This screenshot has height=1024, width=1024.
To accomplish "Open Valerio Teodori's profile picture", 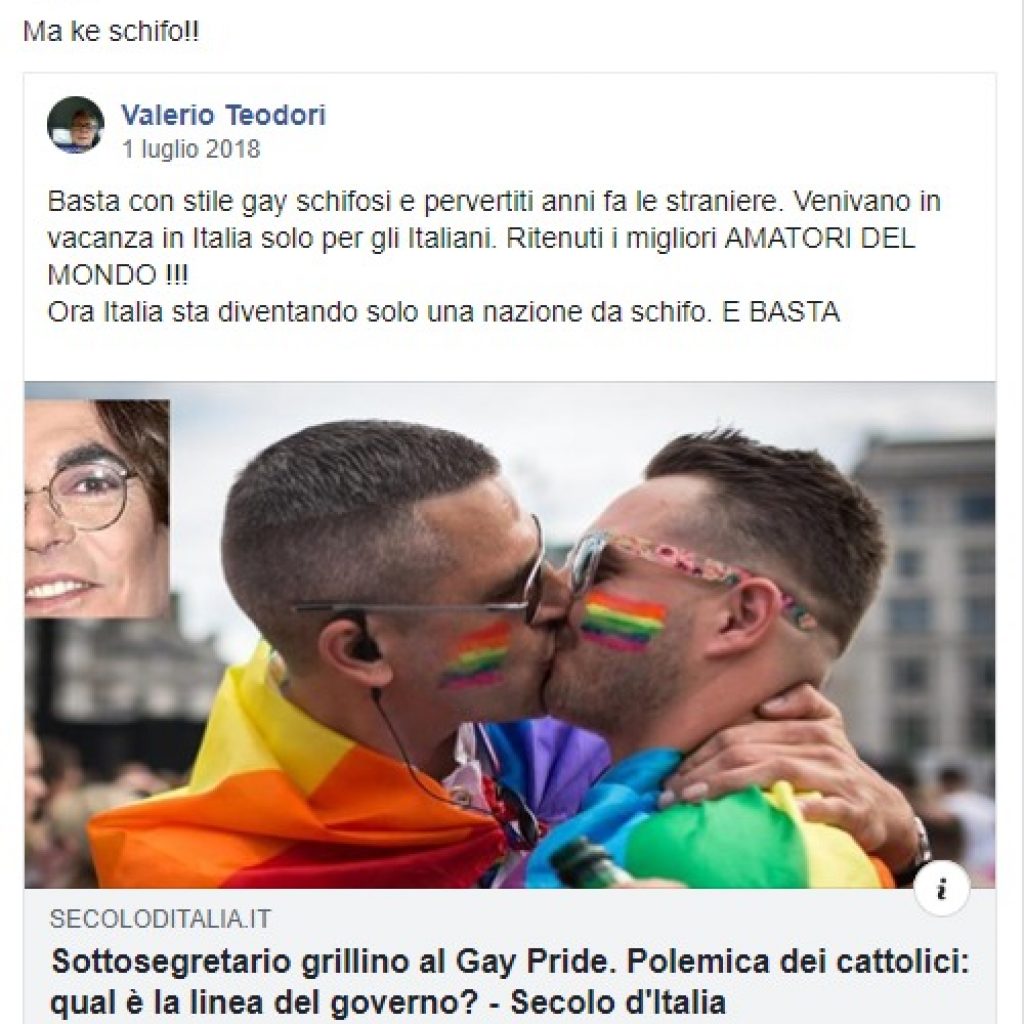I will (x=76, y=125).
